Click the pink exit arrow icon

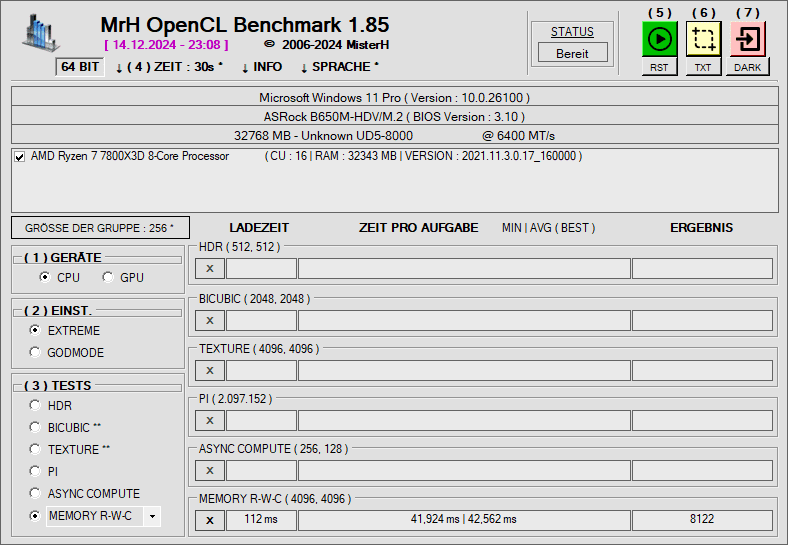point(748,39)
